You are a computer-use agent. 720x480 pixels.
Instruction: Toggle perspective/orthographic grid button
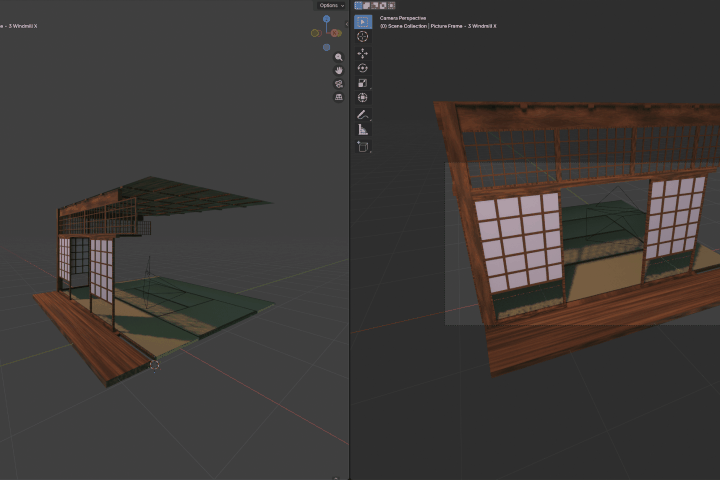[339, 97]
